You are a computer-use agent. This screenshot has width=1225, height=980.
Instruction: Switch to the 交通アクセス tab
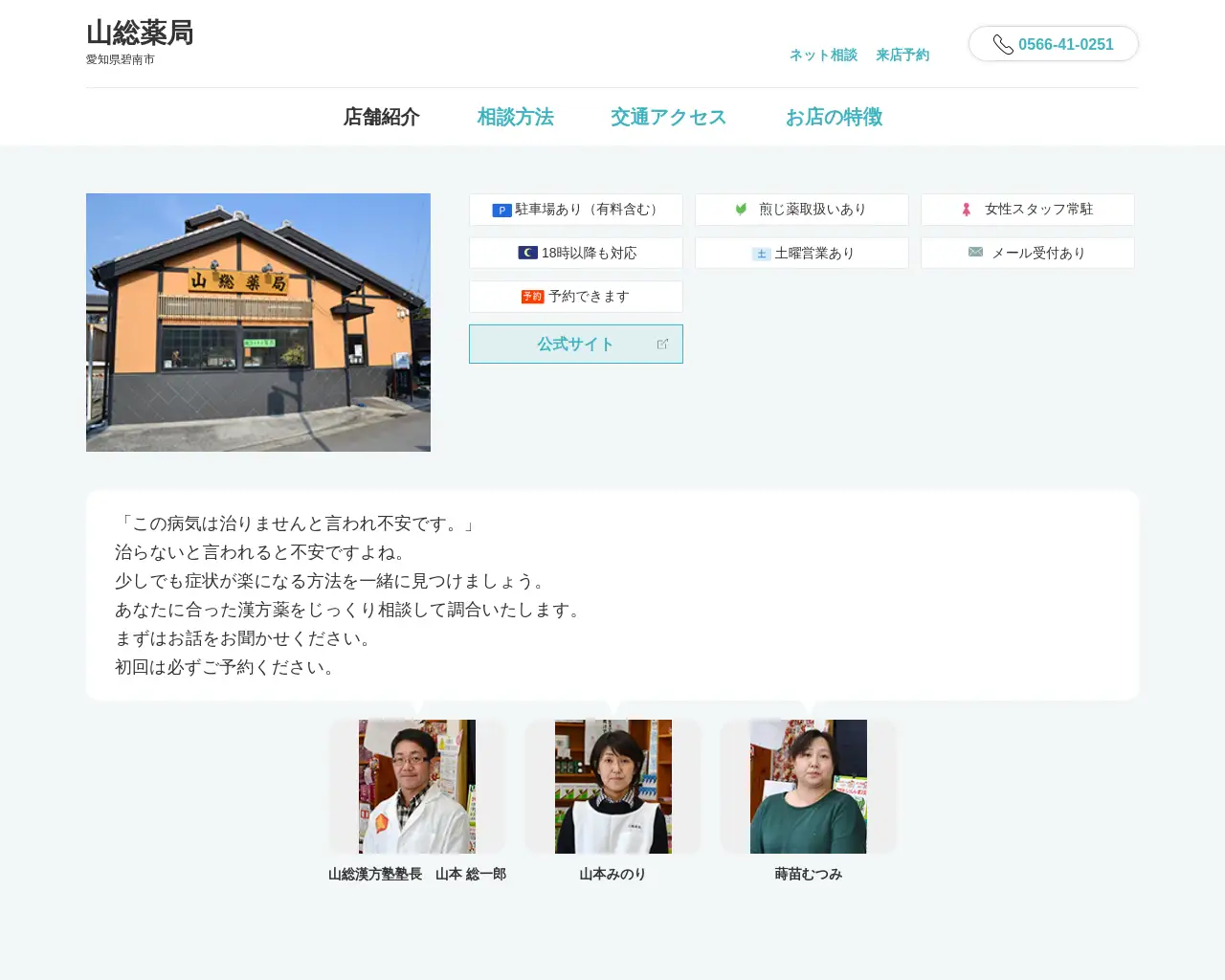668,117
